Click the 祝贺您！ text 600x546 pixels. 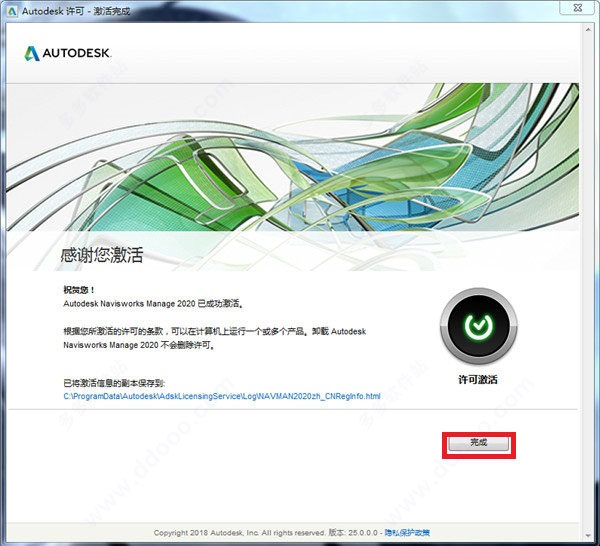pos(79,290)
